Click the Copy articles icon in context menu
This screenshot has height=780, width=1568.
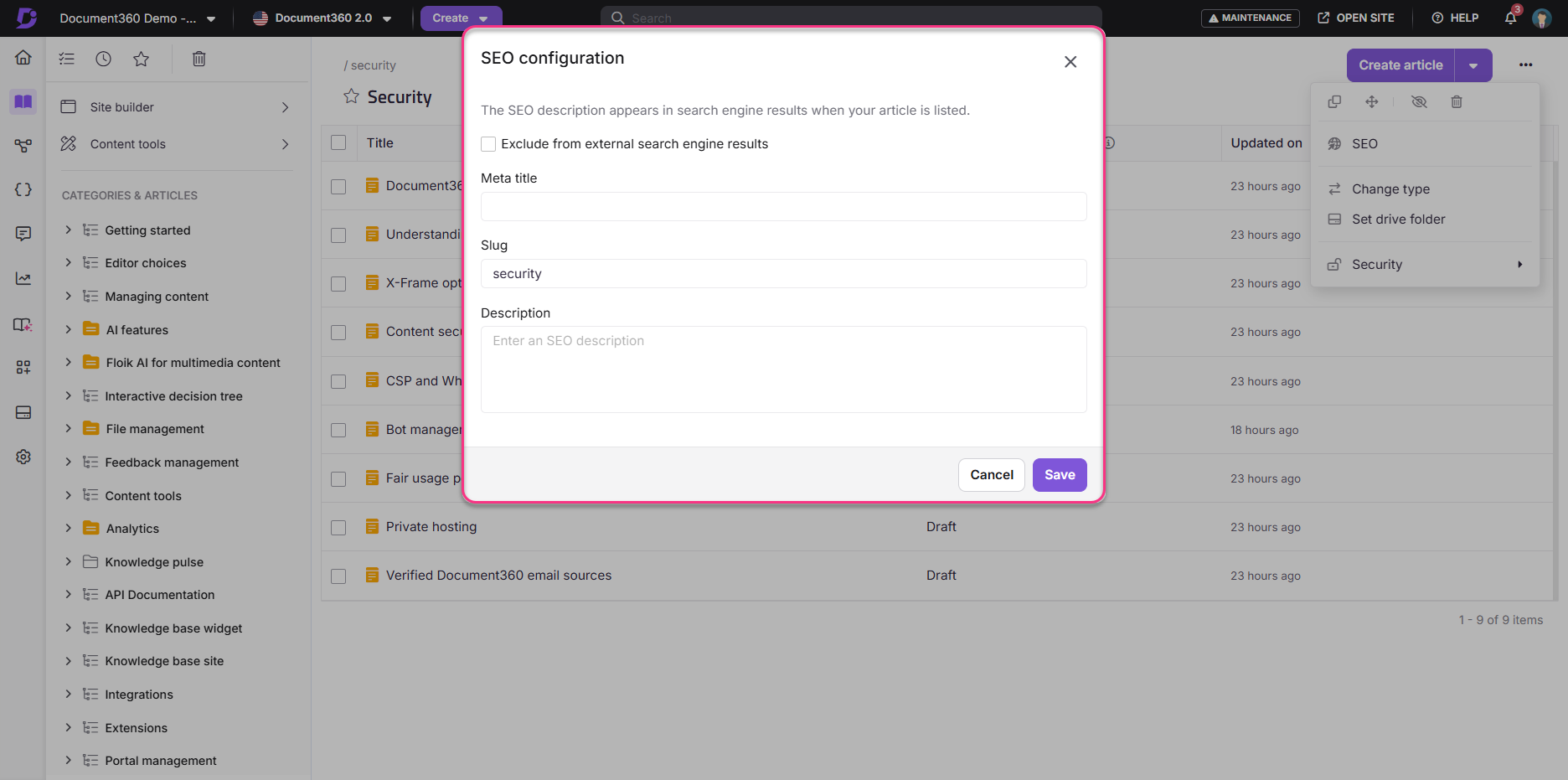[1334, 101]
